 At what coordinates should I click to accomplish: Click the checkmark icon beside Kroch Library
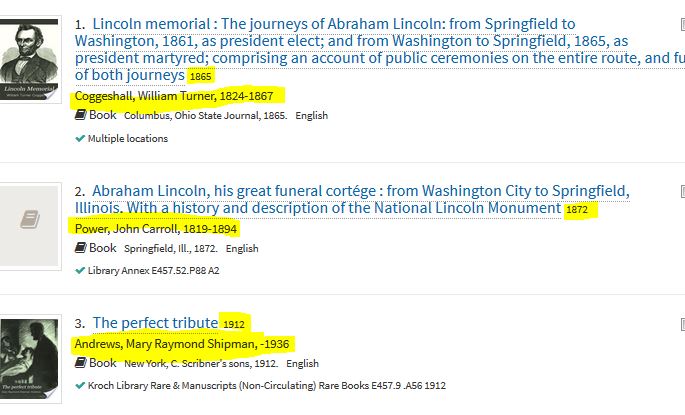pyautogui.click(x=80, y=385)
